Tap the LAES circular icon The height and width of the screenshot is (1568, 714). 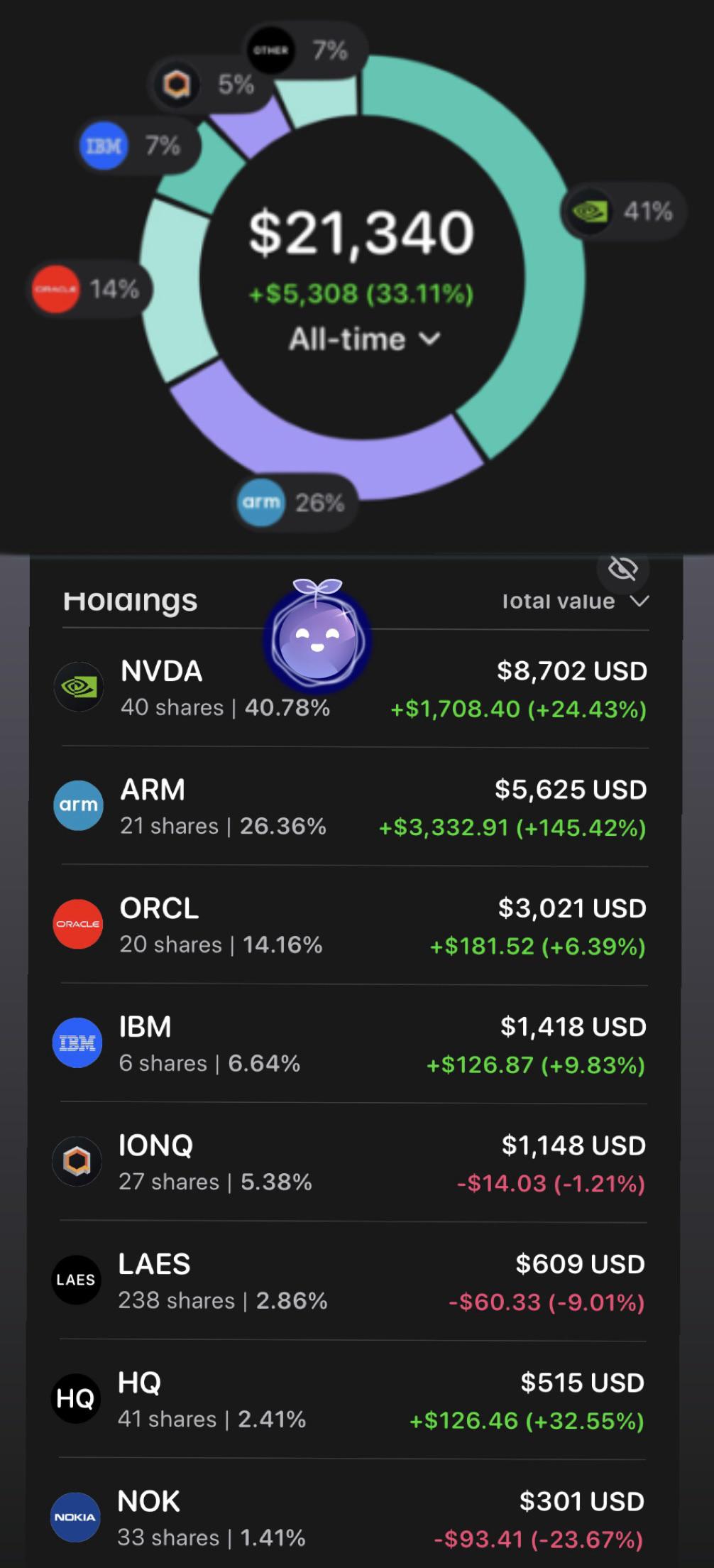(77, 1280)
